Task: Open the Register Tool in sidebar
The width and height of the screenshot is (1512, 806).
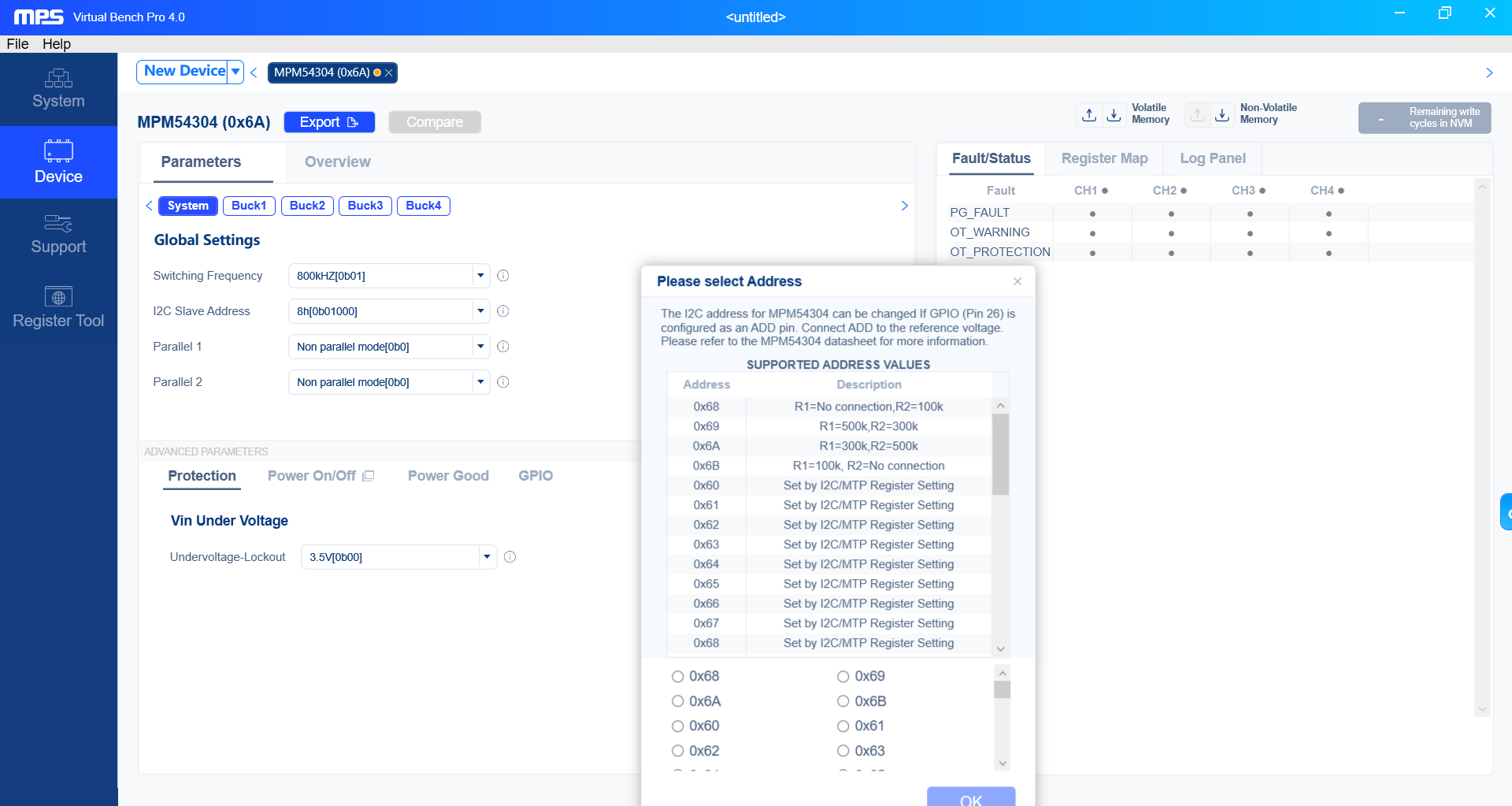Action: 58,308
